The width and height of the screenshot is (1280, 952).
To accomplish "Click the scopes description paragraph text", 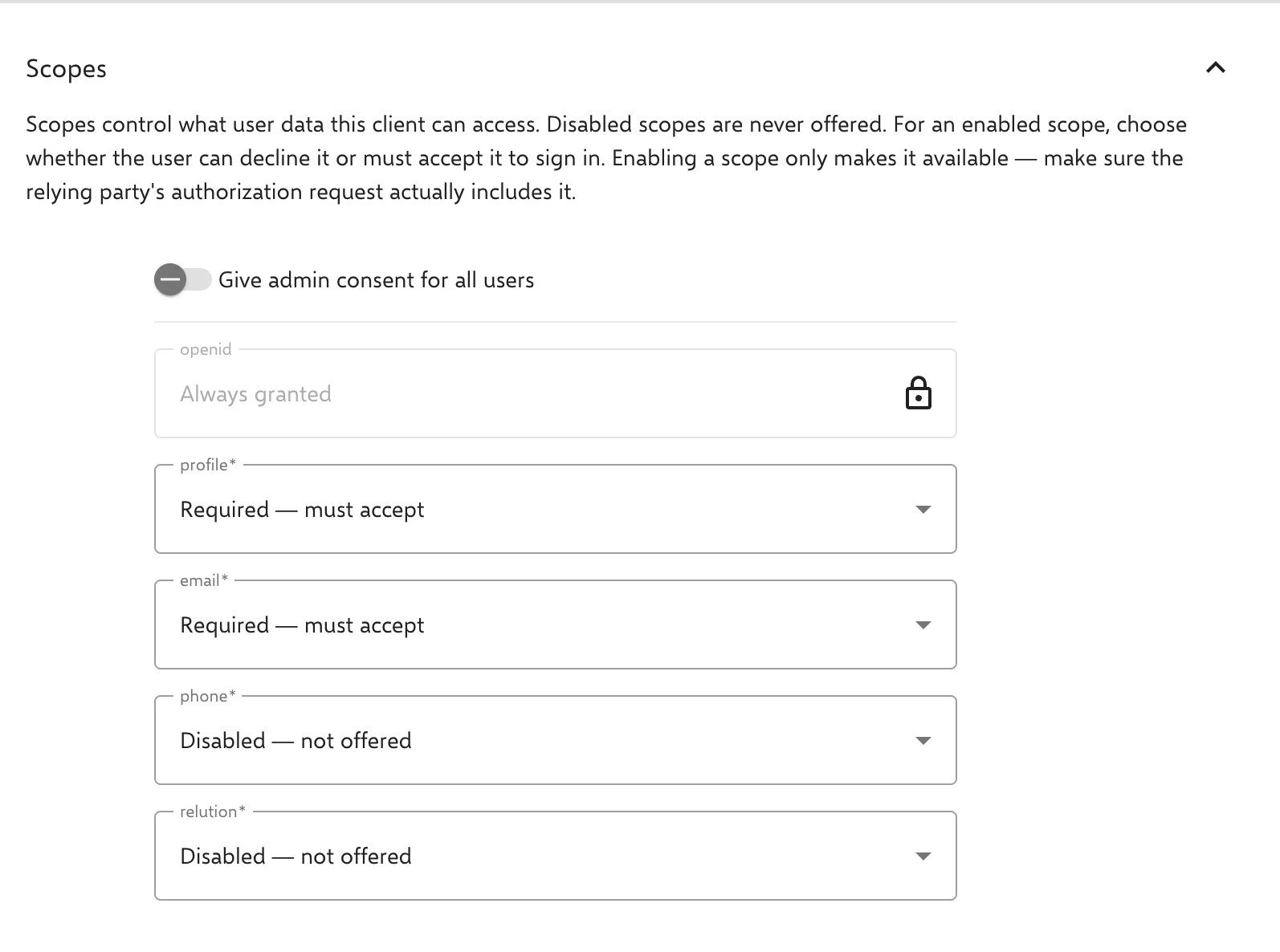I will tap(606, 158).
